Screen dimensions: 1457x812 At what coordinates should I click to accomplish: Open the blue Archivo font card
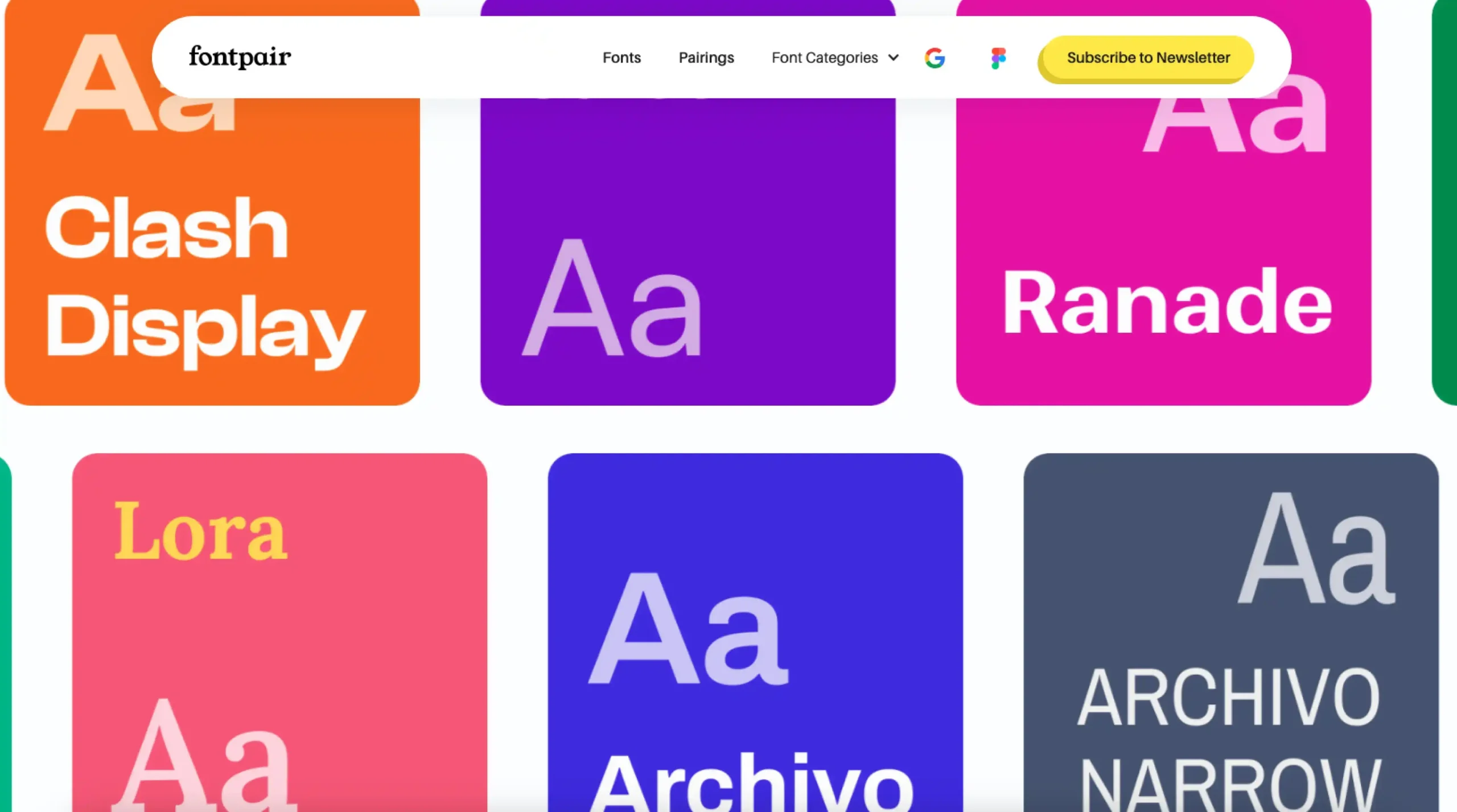pos(755,632)
